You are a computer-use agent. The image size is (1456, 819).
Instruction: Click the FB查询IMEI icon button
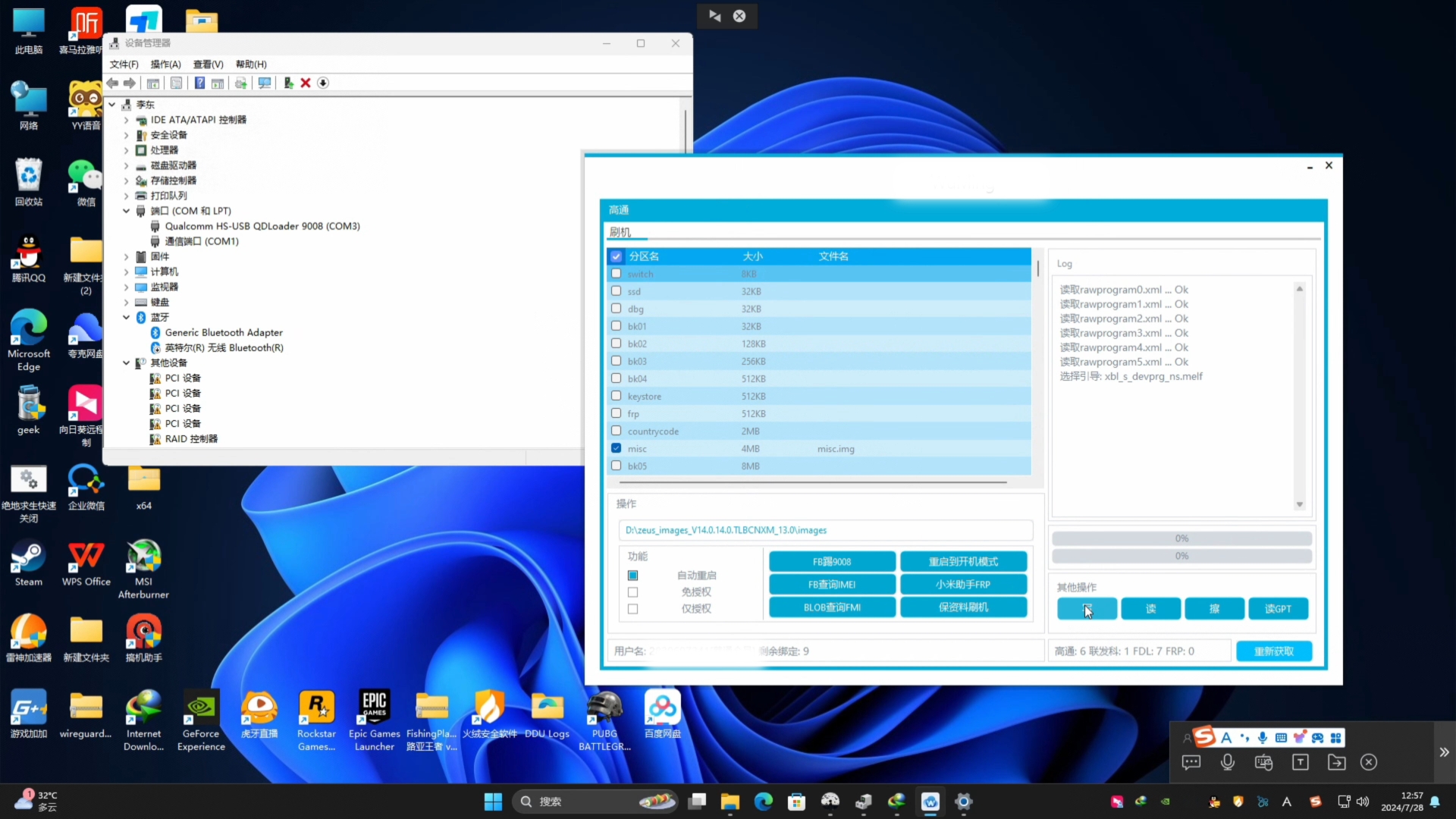[832, 584]
